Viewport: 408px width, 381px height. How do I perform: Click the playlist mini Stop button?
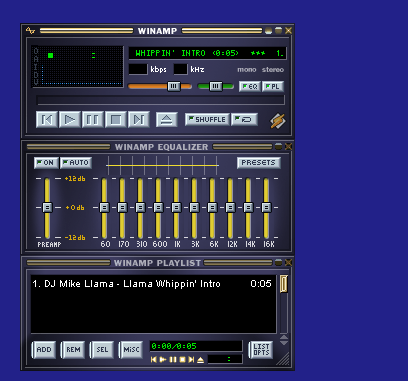[182, 360]
